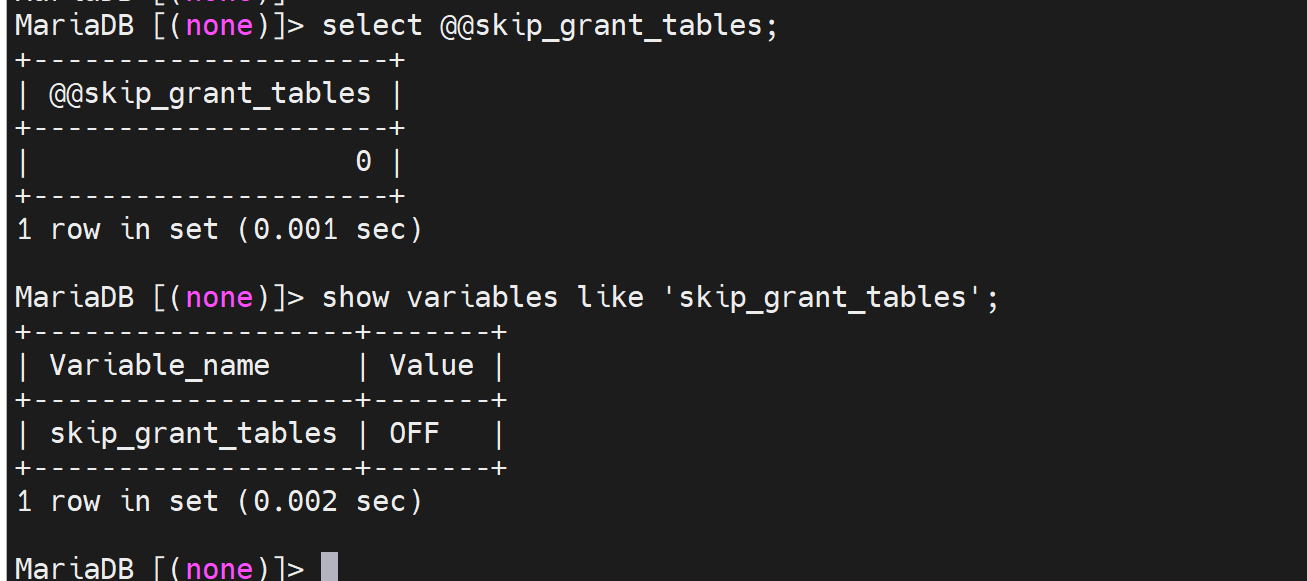Click '(none)' in the show variables prompt
Viewport: 1307px width, 581px height.
tap(220, 297)
